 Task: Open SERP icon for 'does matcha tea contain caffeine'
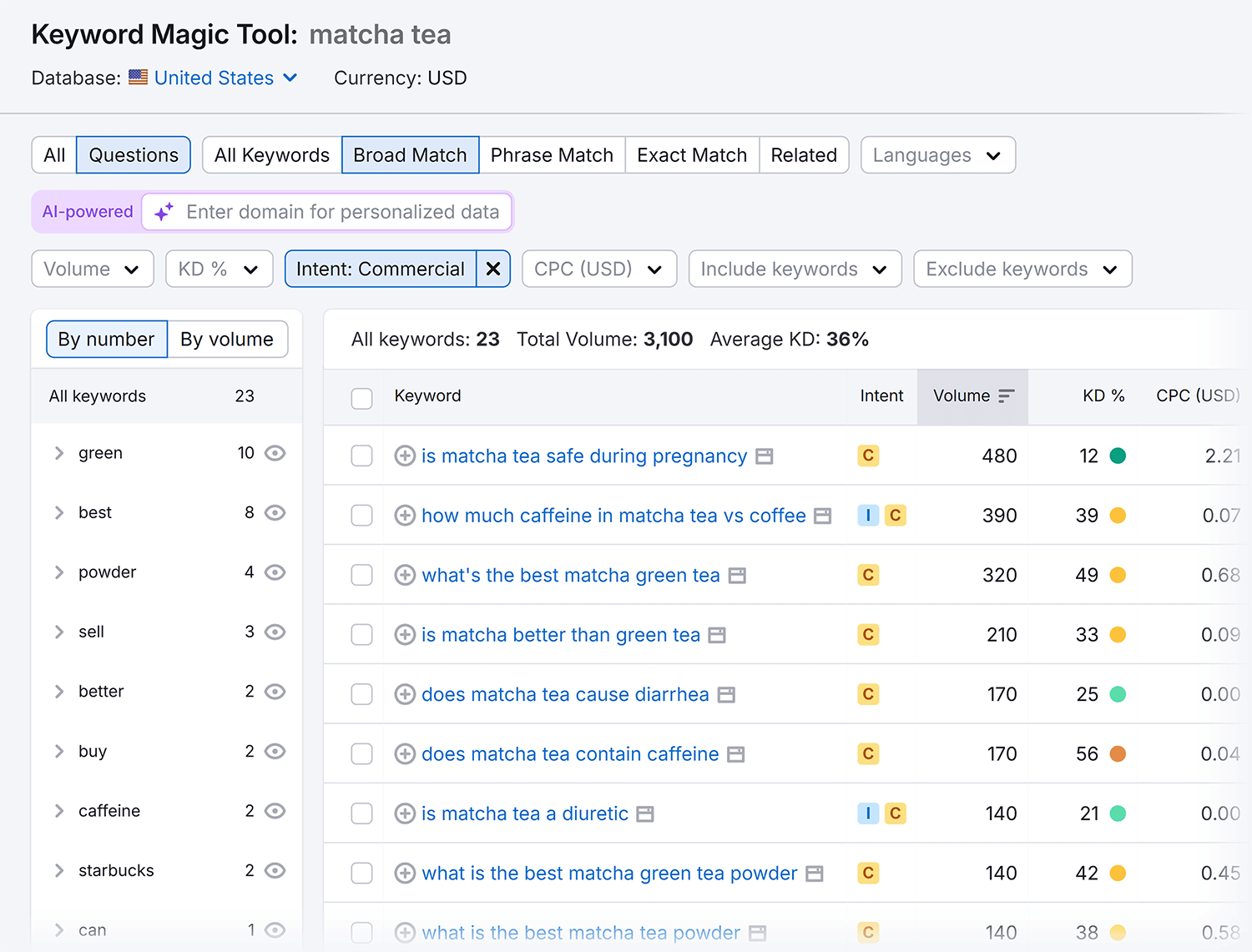[x=735, y=755]
